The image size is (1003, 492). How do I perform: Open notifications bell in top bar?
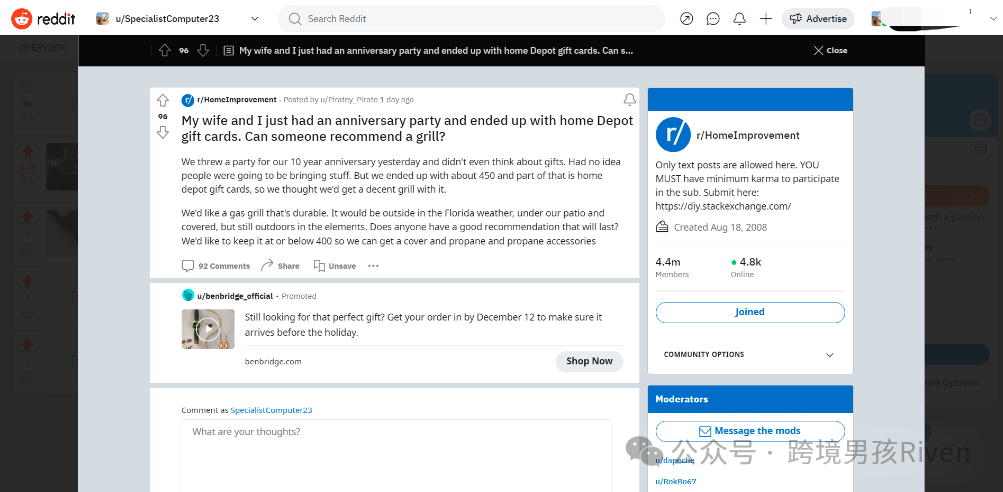pyautogui.click(x=739, y=18)
